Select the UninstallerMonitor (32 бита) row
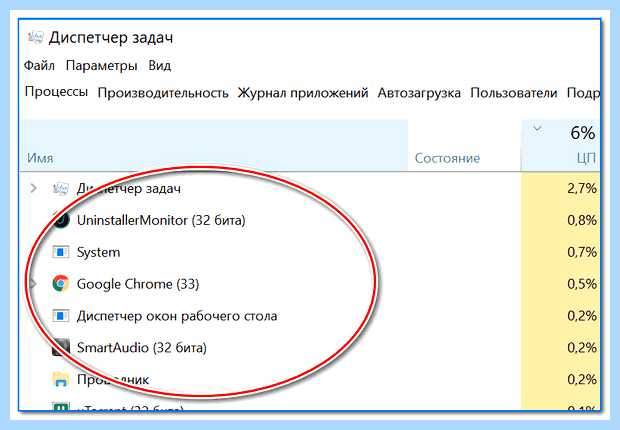 point(310,220)
